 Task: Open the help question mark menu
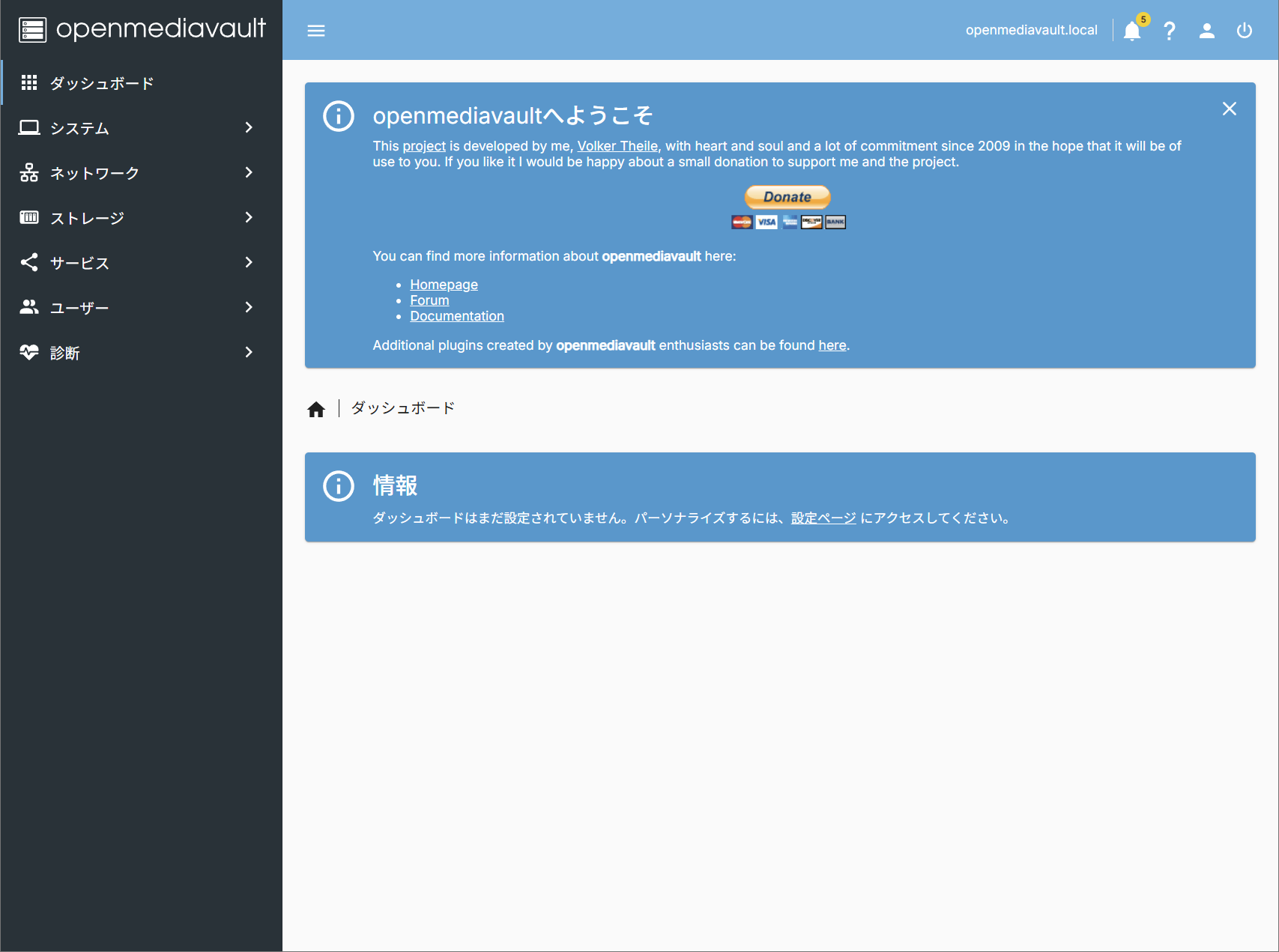[1170, 31]
